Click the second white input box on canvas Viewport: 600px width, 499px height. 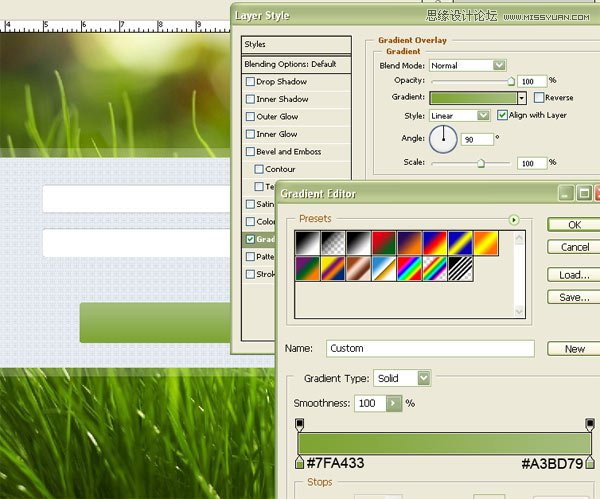[137, 243]
